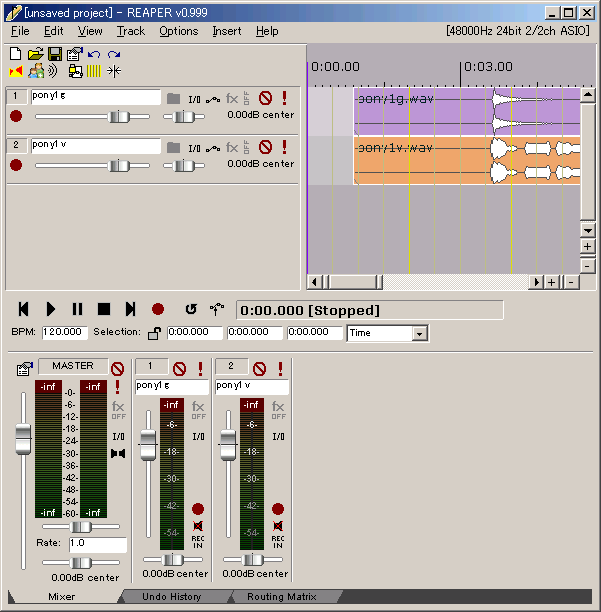Click the BPM tempo input field
Image resolution: width=601 pixels, height=612 pixels.
[x=64, y=333]
